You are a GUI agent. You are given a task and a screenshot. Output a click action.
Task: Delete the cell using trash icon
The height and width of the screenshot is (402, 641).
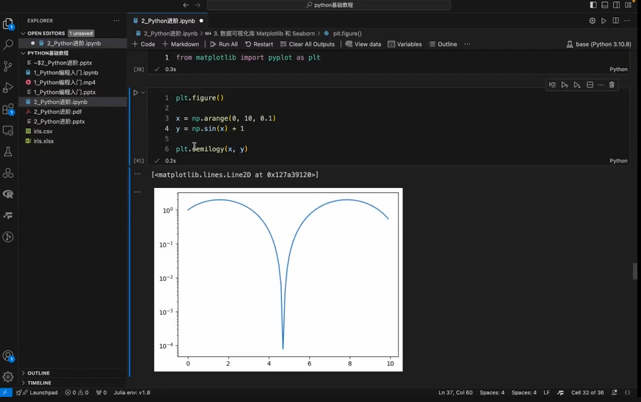coord(612,85)
